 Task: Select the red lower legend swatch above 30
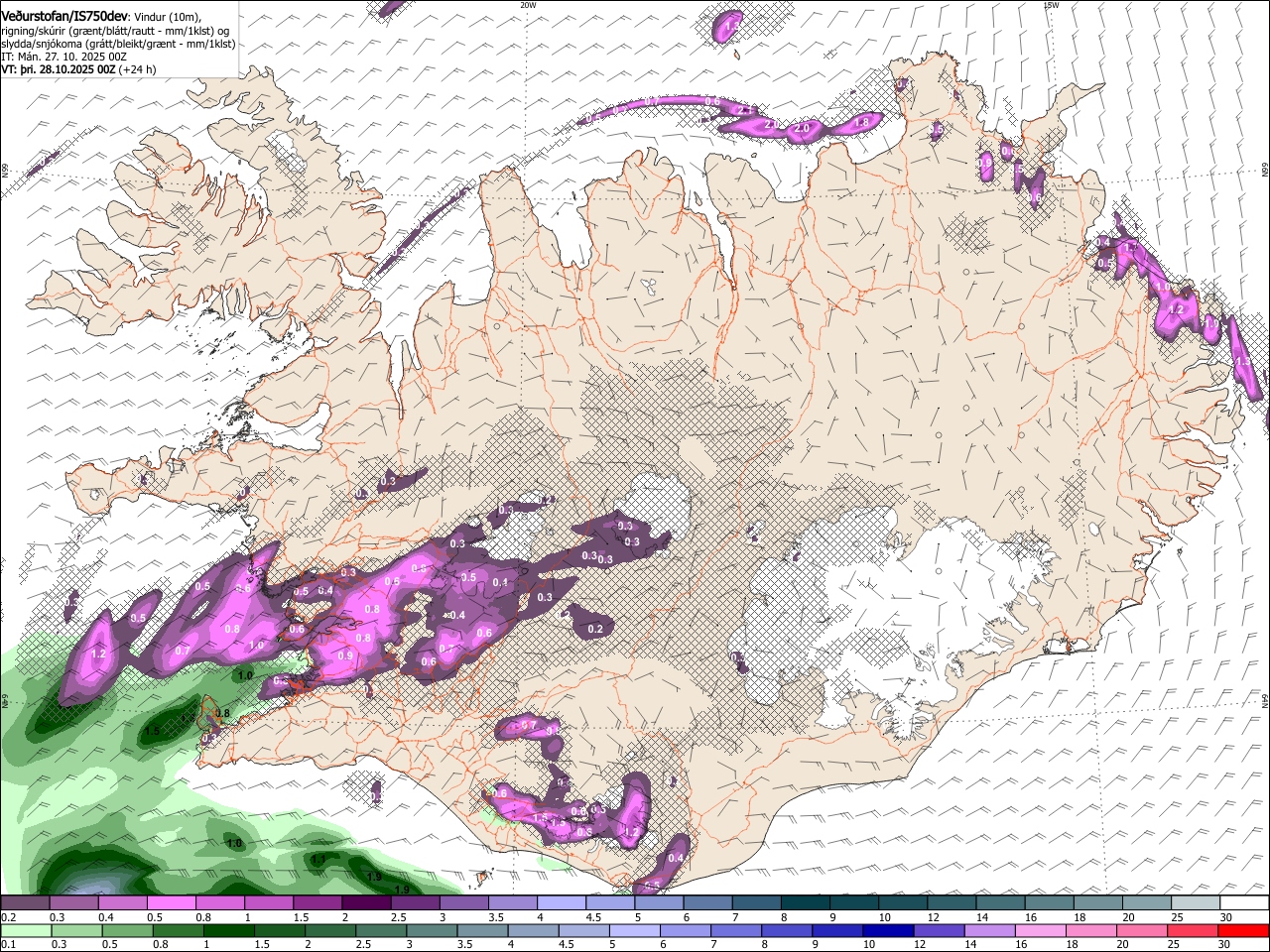1242,930
